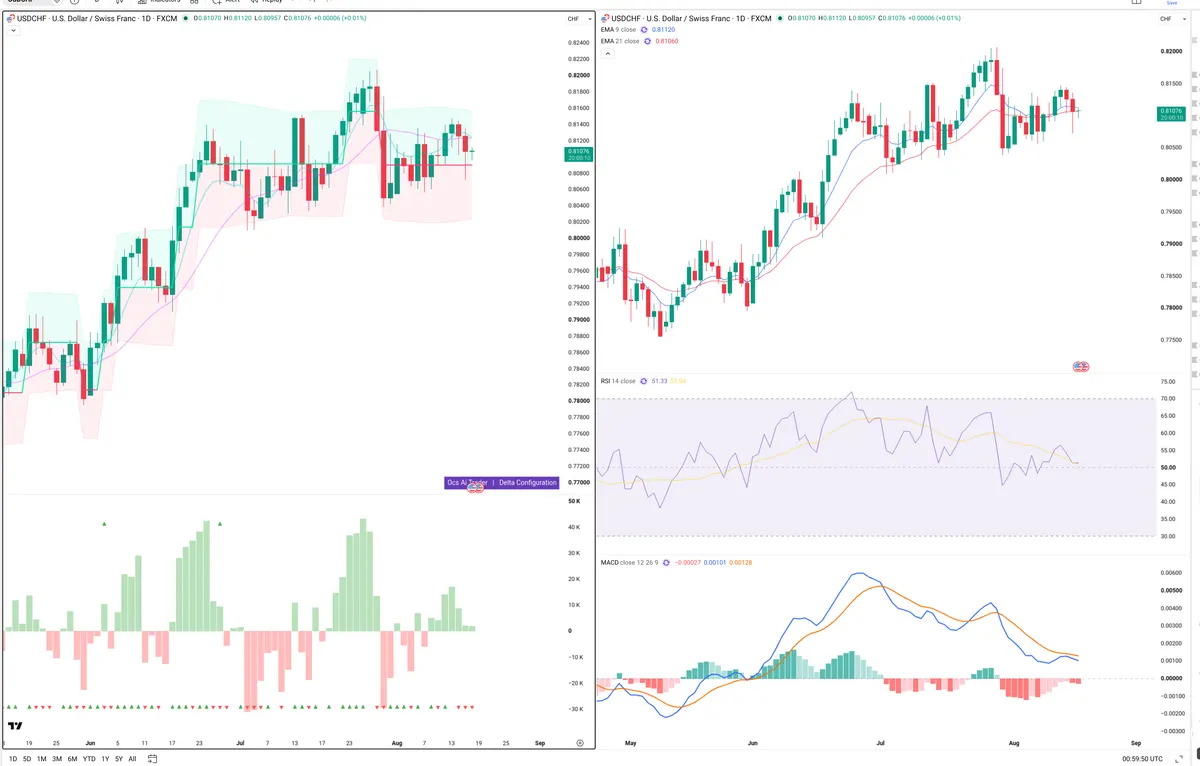Viewport: 1200px width, 766px height.
Task: Click Ocs Ai Trader Delta Configuration label
Action: [501, 483]
